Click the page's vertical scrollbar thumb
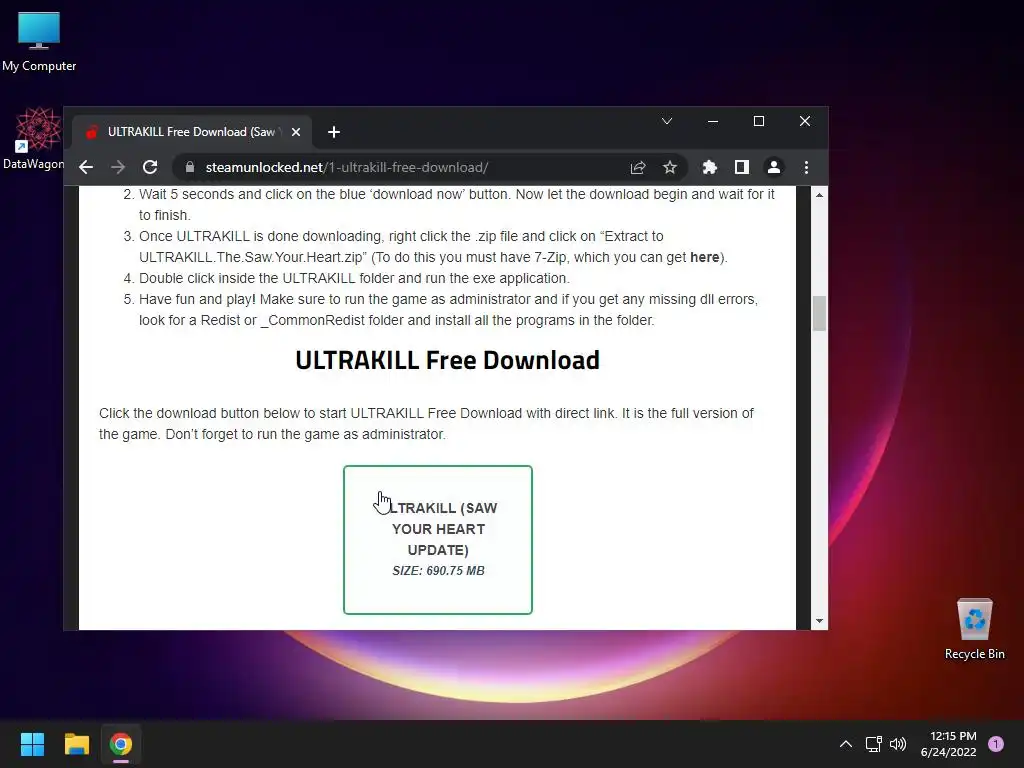The image size is (1024, 768). tap(819, 313)
